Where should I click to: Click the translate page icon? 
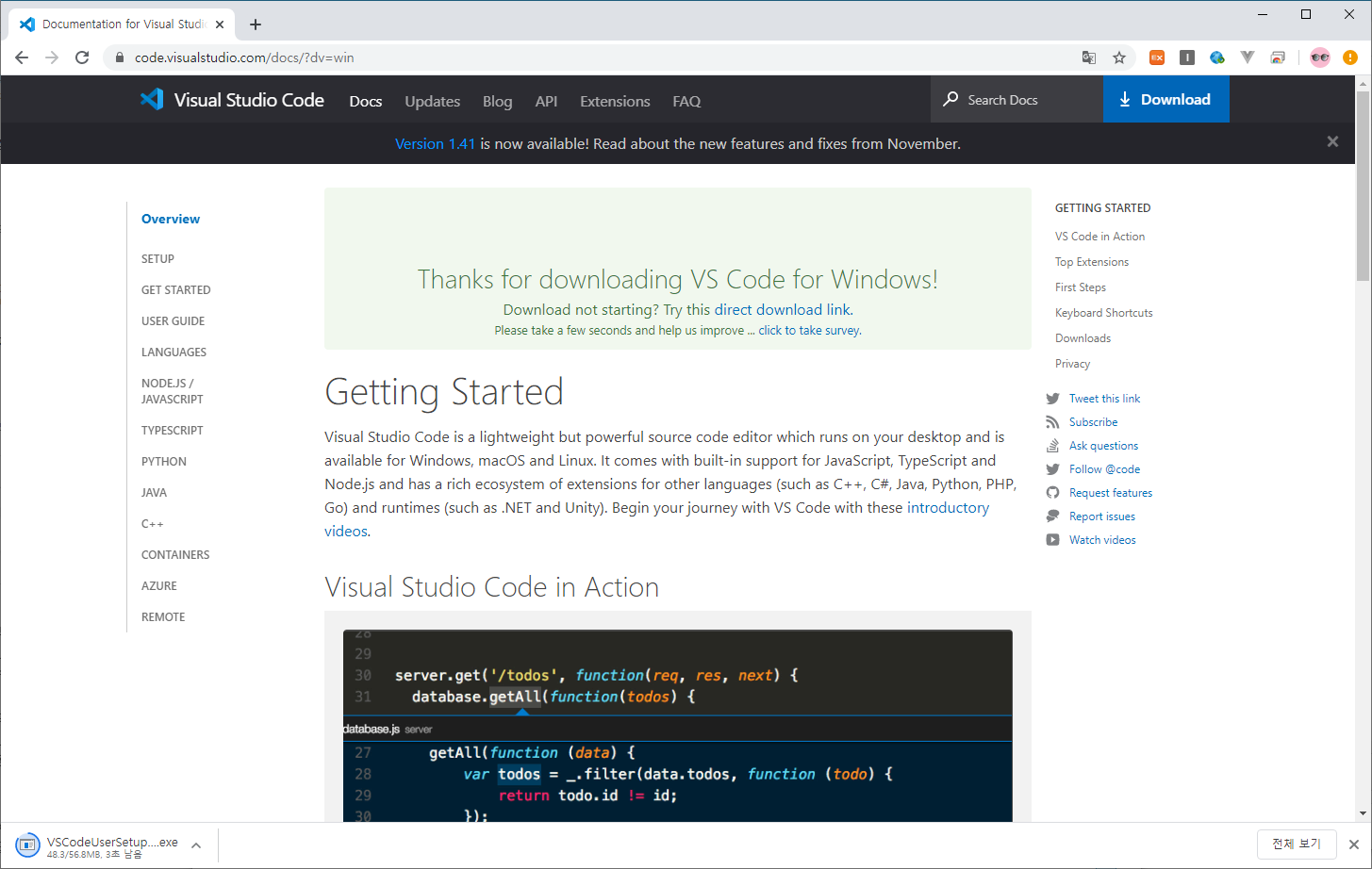pos(1089,57)
